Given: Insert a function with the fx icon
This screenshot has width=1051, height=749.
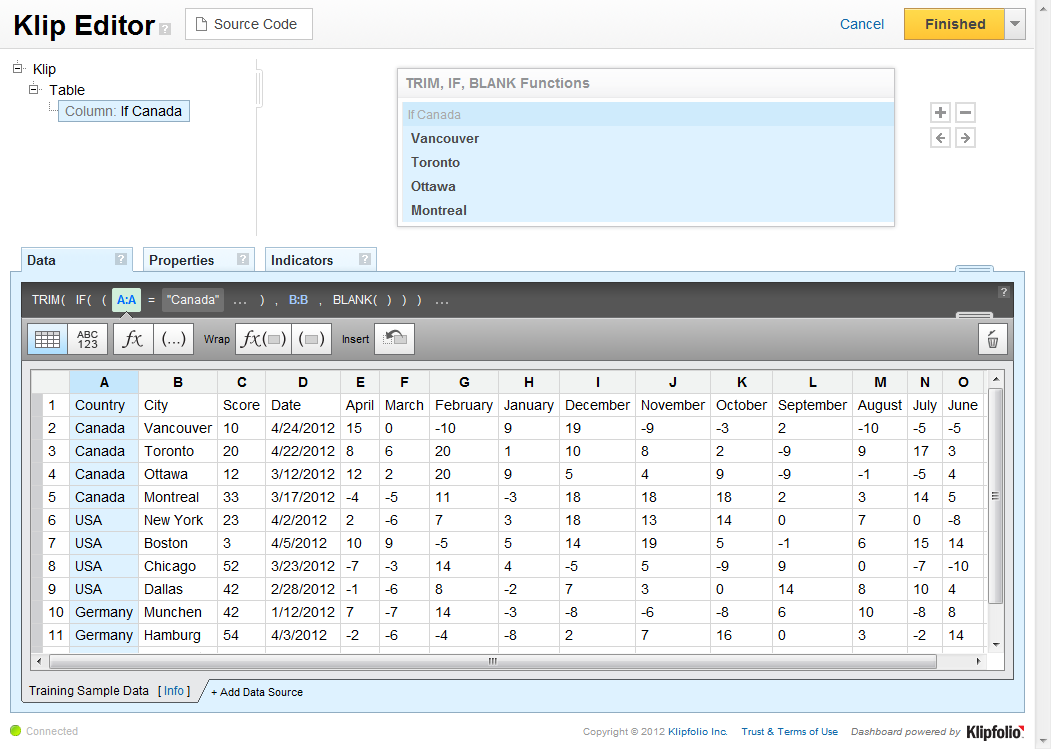Looking at the screenshot, I should point(133,339).
